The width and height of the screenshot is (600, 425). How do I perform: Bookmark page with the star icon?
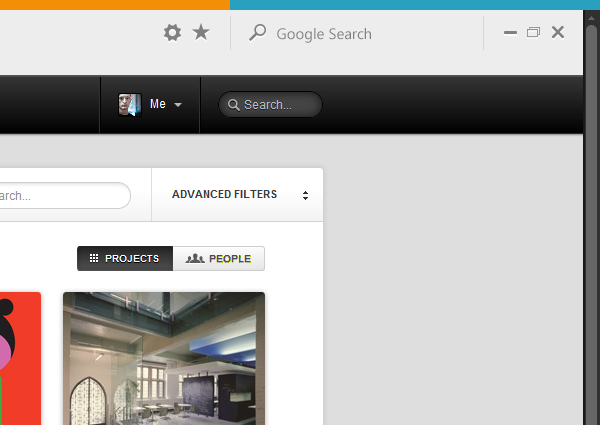201,32
